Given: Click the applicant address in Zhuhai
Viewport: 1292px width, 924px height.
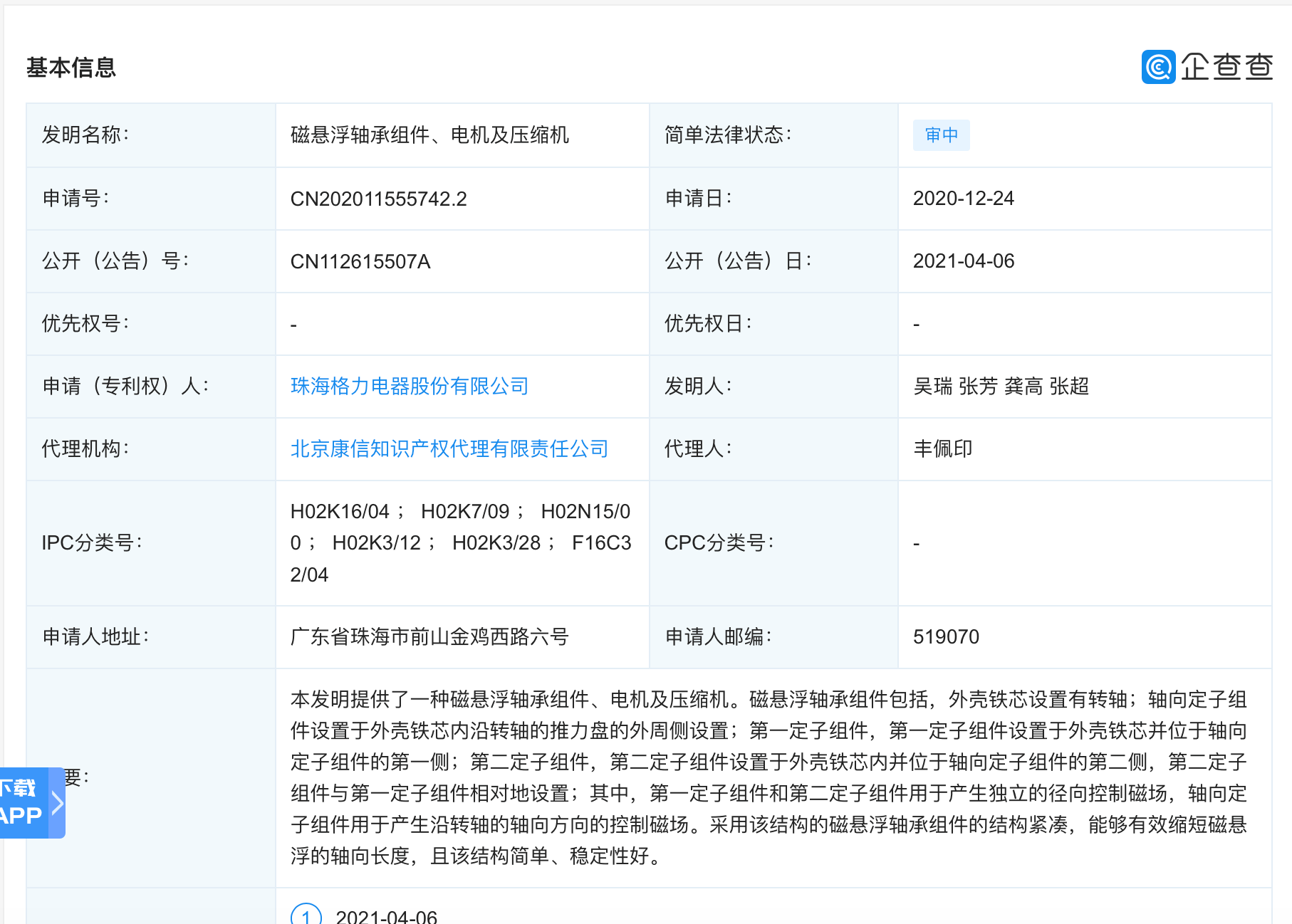Looking at the screenshot, I should pos(432,637).
